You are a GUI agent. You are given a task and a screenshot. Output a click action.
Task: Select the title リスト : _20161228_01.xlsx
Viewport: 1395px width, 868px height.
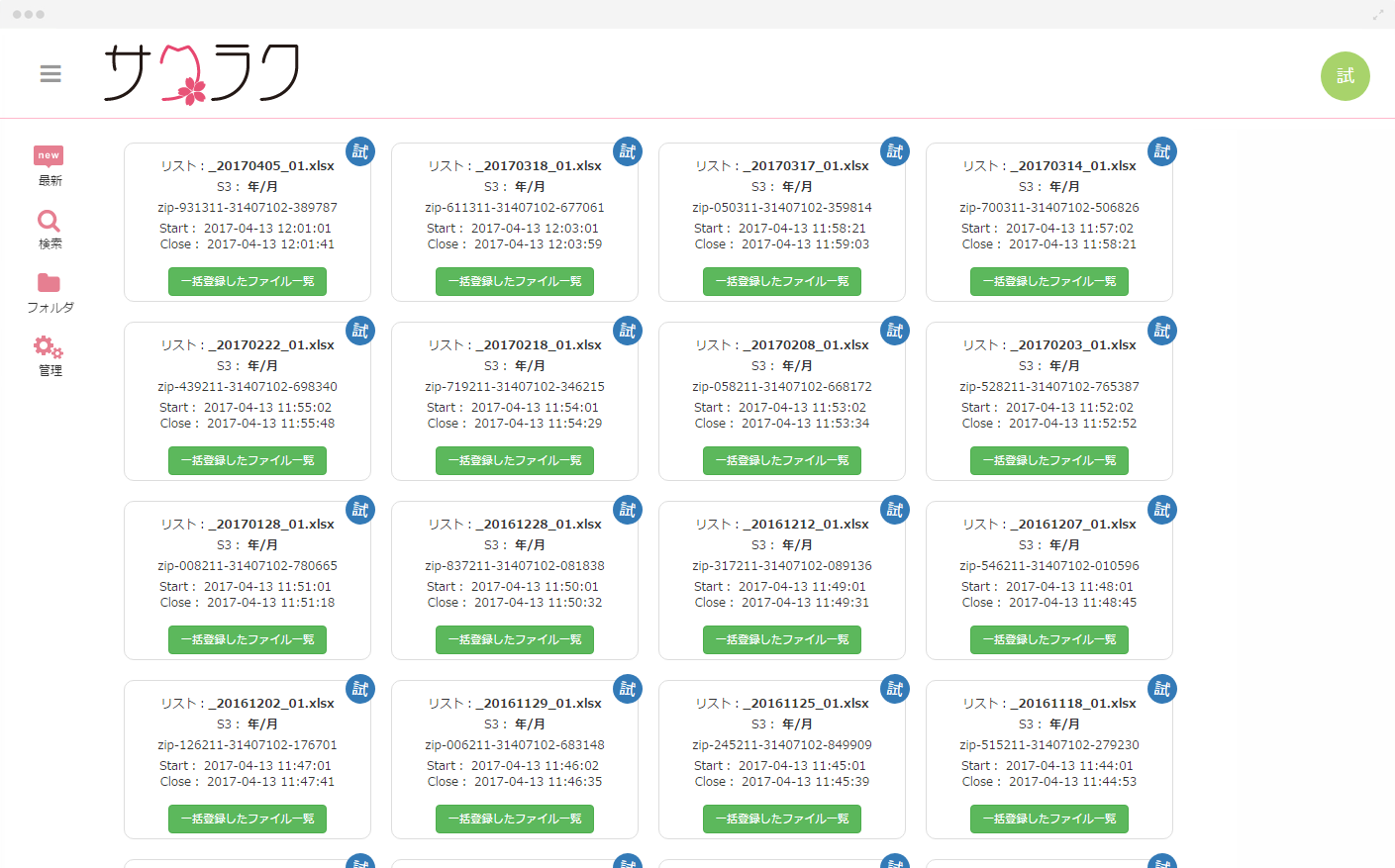point(515,524)
